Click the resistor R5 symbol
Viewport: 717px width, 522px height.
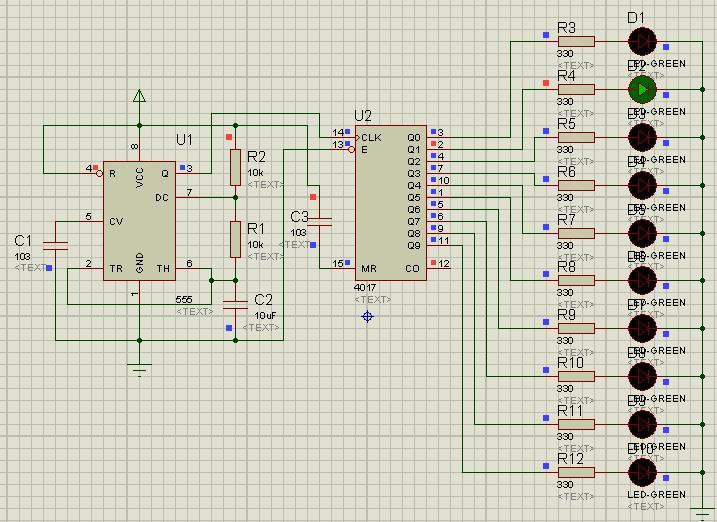tap(576, 138)
